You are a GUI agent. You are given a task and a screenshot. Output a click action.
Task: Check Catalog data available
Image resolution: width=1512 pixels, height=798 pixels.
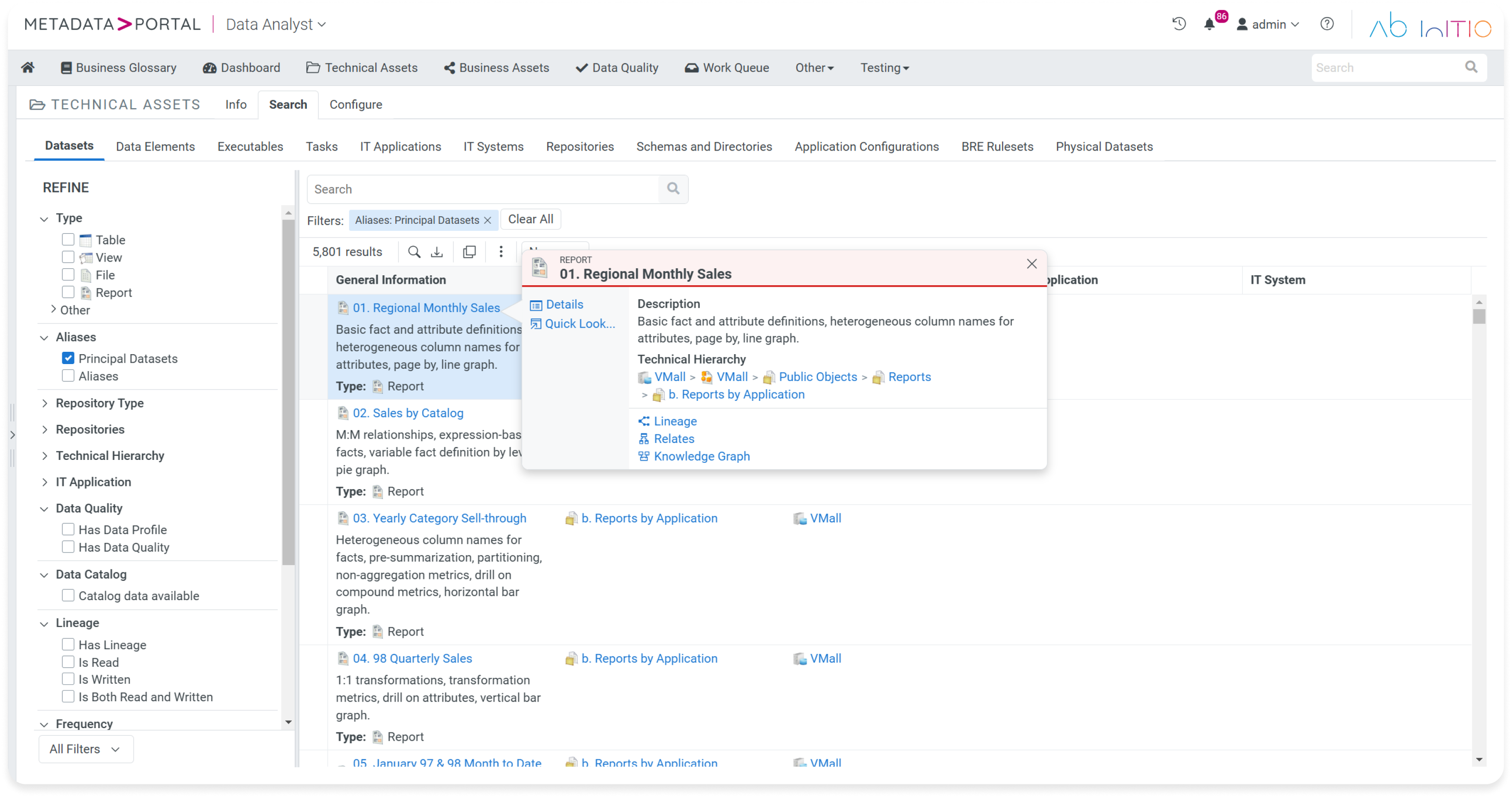coord(68,595)
